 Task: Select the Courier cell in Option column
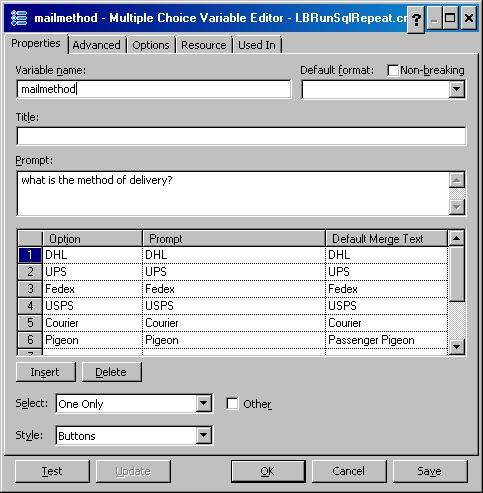click(93, 323)
